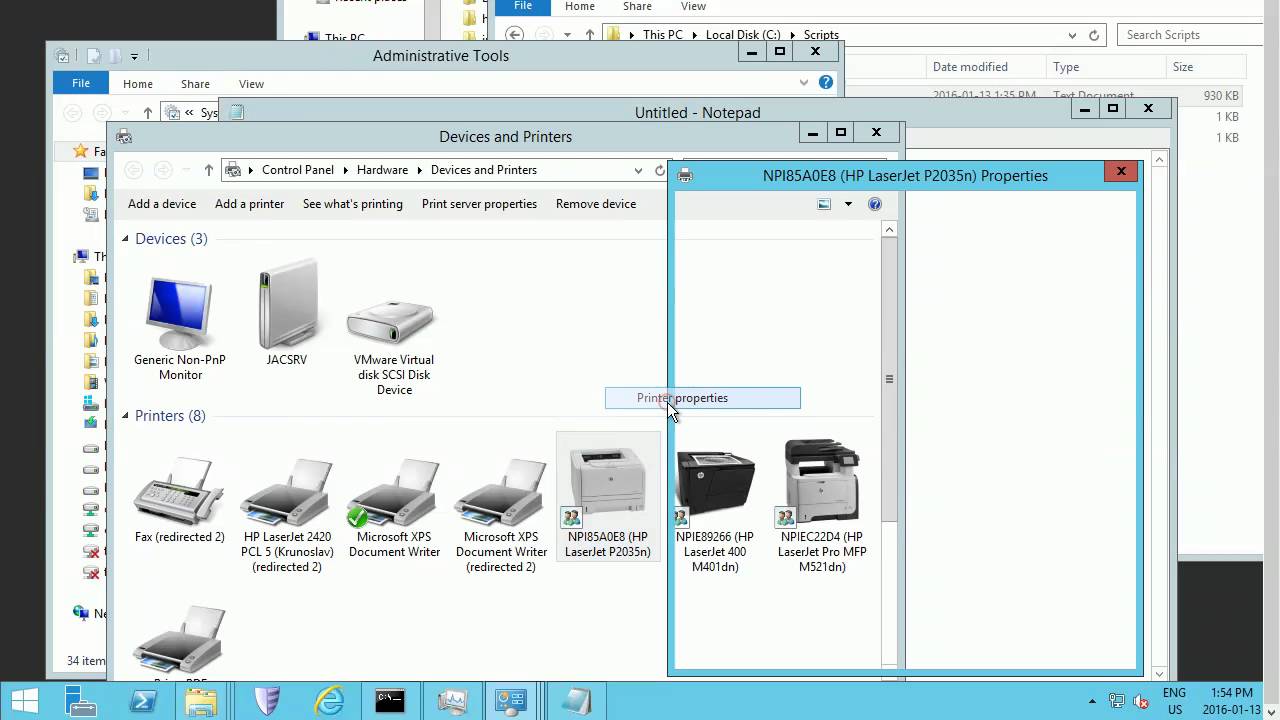Expand the Administrative Tools ribbon chevron
The width and height of the screenshot is (1280, 720).
pos(803,83)
